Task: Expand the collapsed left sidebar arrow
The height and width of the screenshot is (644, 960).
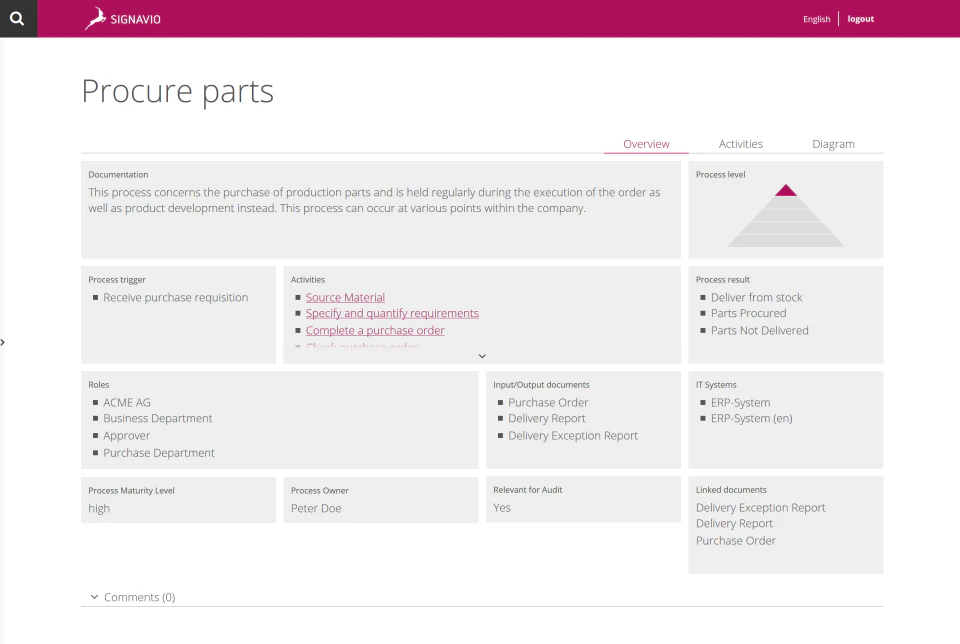Action: click(x=4, y=341)
